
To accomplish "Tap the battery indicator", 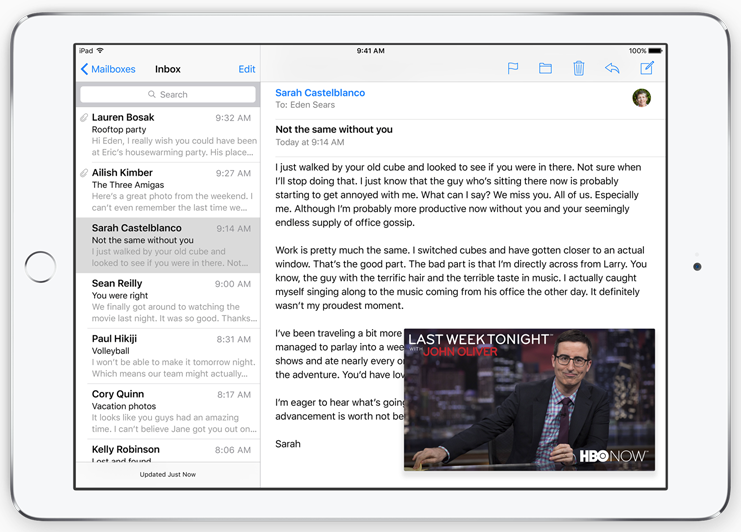I will click(x=655, y=51).
